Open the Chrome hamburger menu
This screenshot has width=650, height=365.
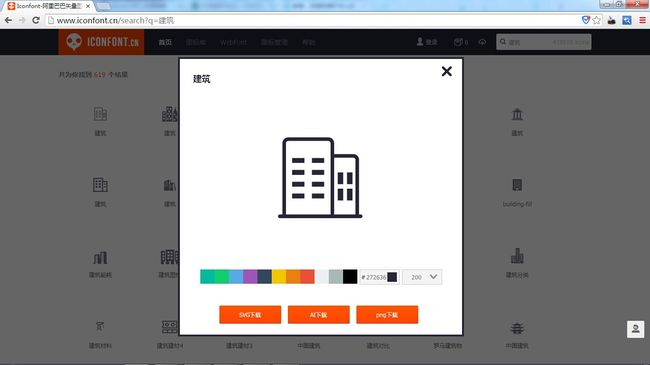coord(642,20)
